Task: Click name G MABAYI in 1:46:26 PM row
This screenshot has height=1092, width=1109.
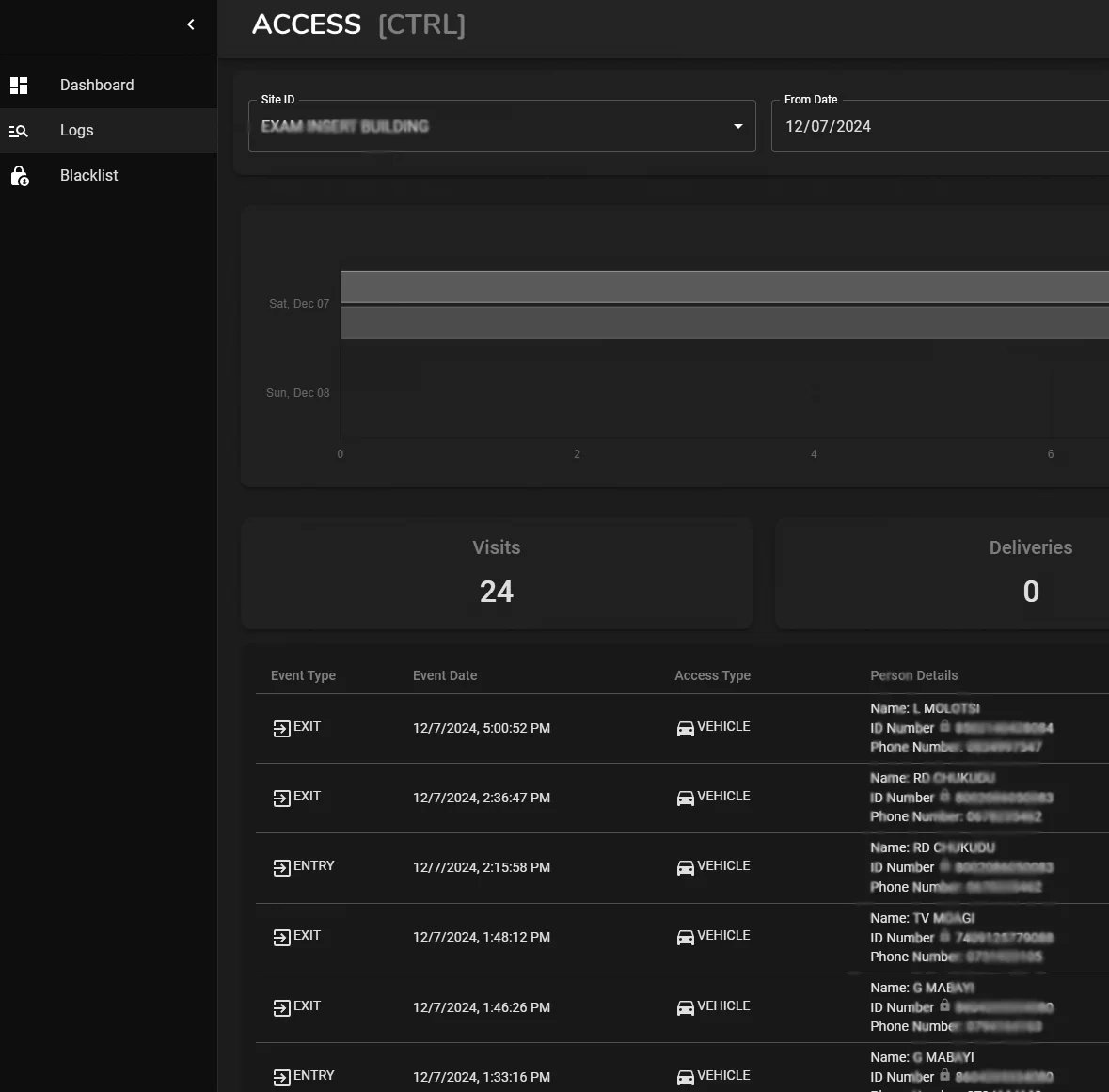Action: pyautogui.click(x=943, y=988)
